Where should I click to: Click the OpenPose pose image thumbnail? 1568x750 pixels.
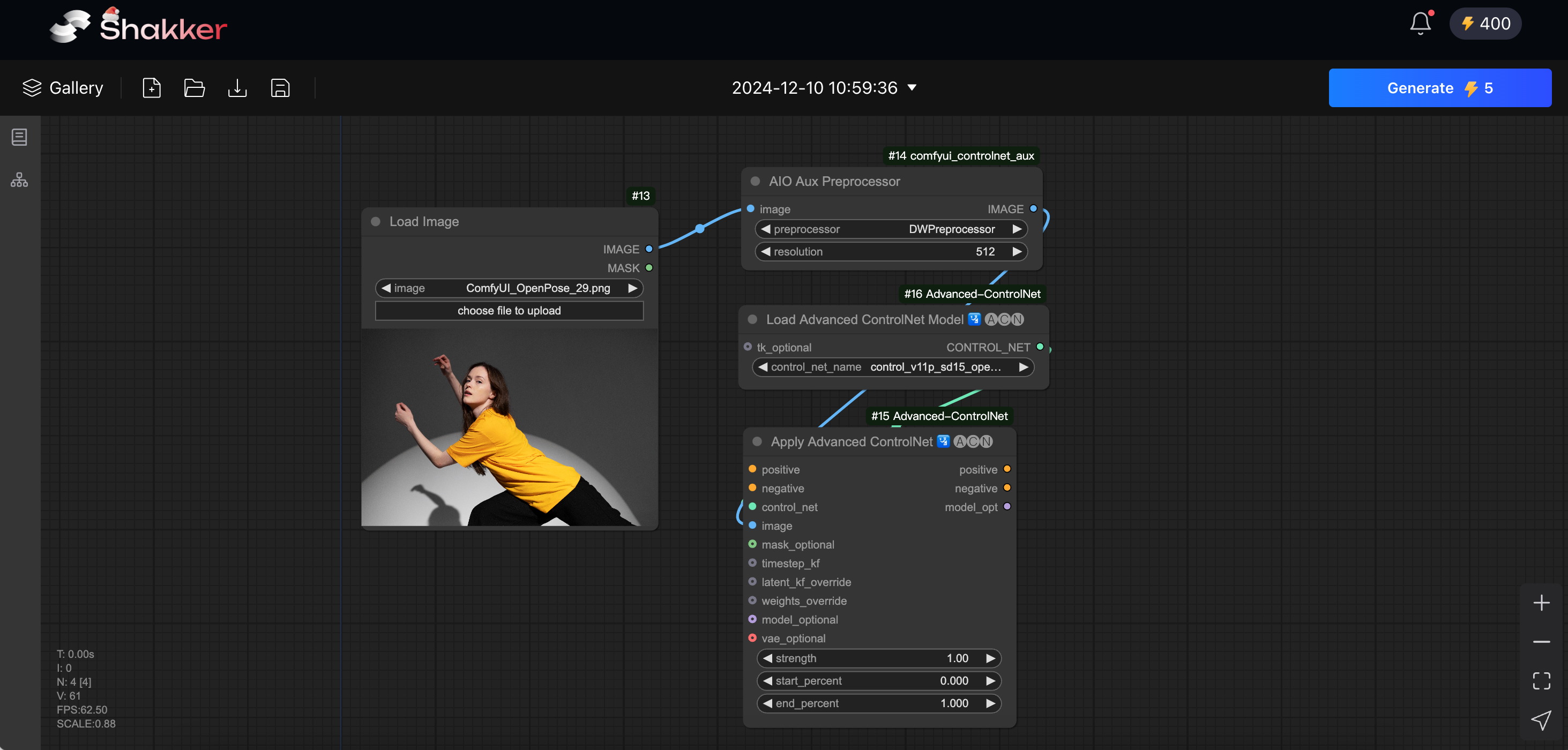click(x=510, y=430)
